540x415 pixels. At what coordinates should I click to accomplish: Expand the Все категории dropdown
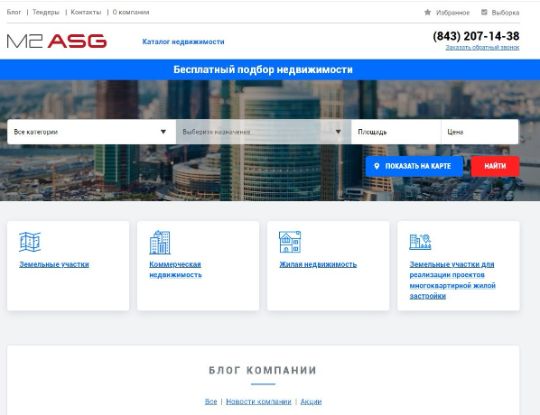click(91, 132)
